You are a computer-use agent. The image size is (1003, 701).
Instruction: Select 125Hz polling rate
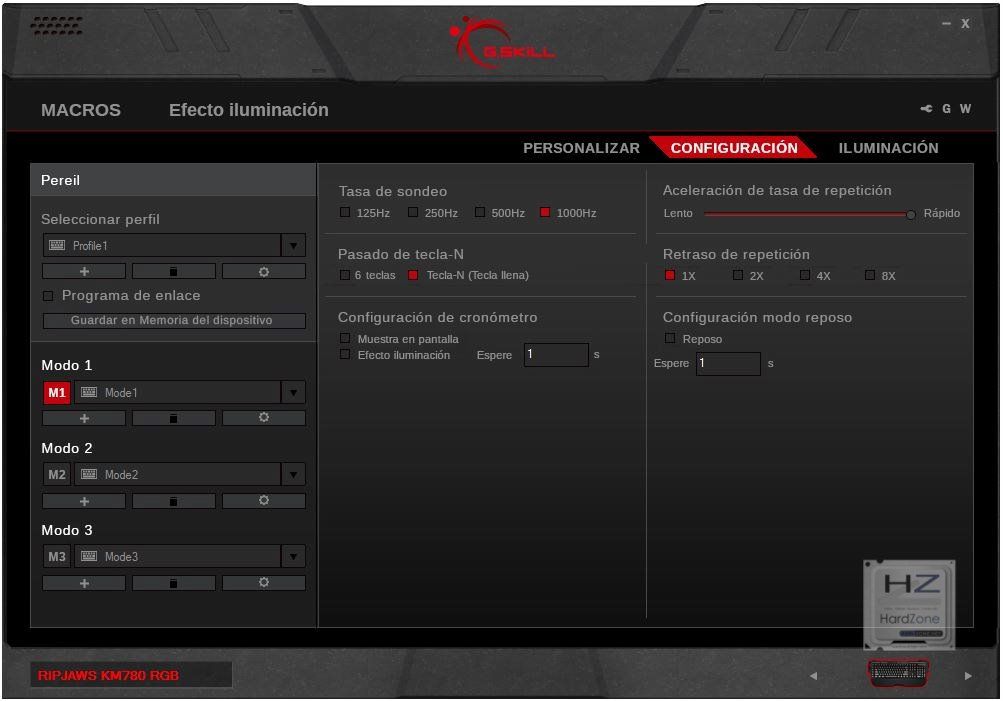pos(345,212)
